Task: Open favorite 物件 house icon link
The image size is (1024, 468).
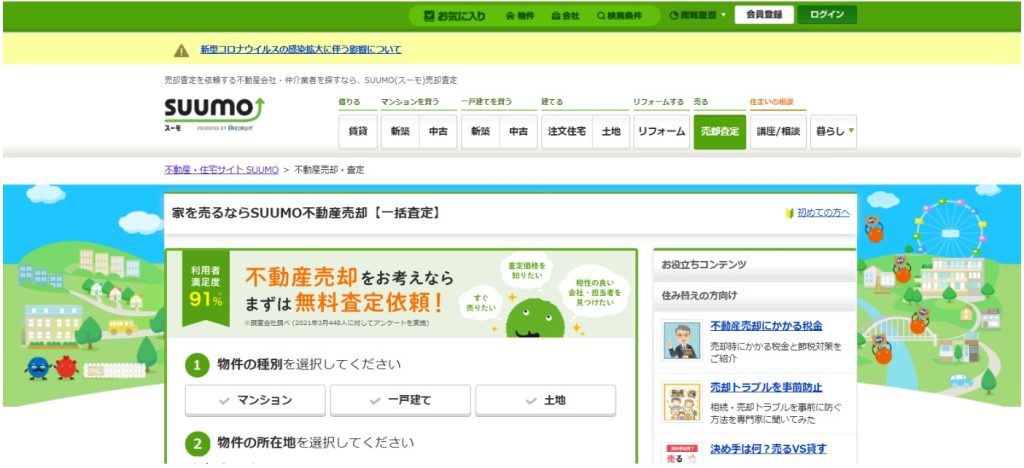Action: [x=520, y=16]
